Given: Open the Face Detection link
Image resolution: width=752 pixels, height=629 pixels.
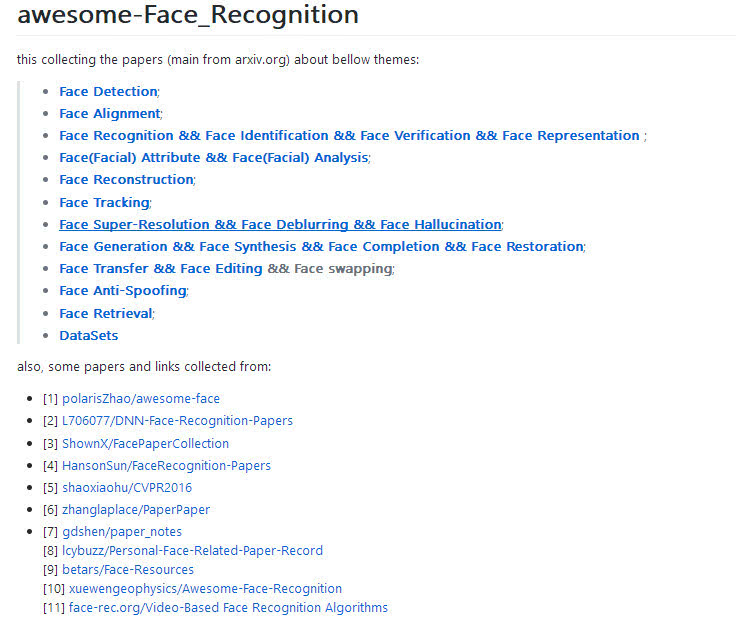Looking at the screenshot, I should tap(108, 92).
